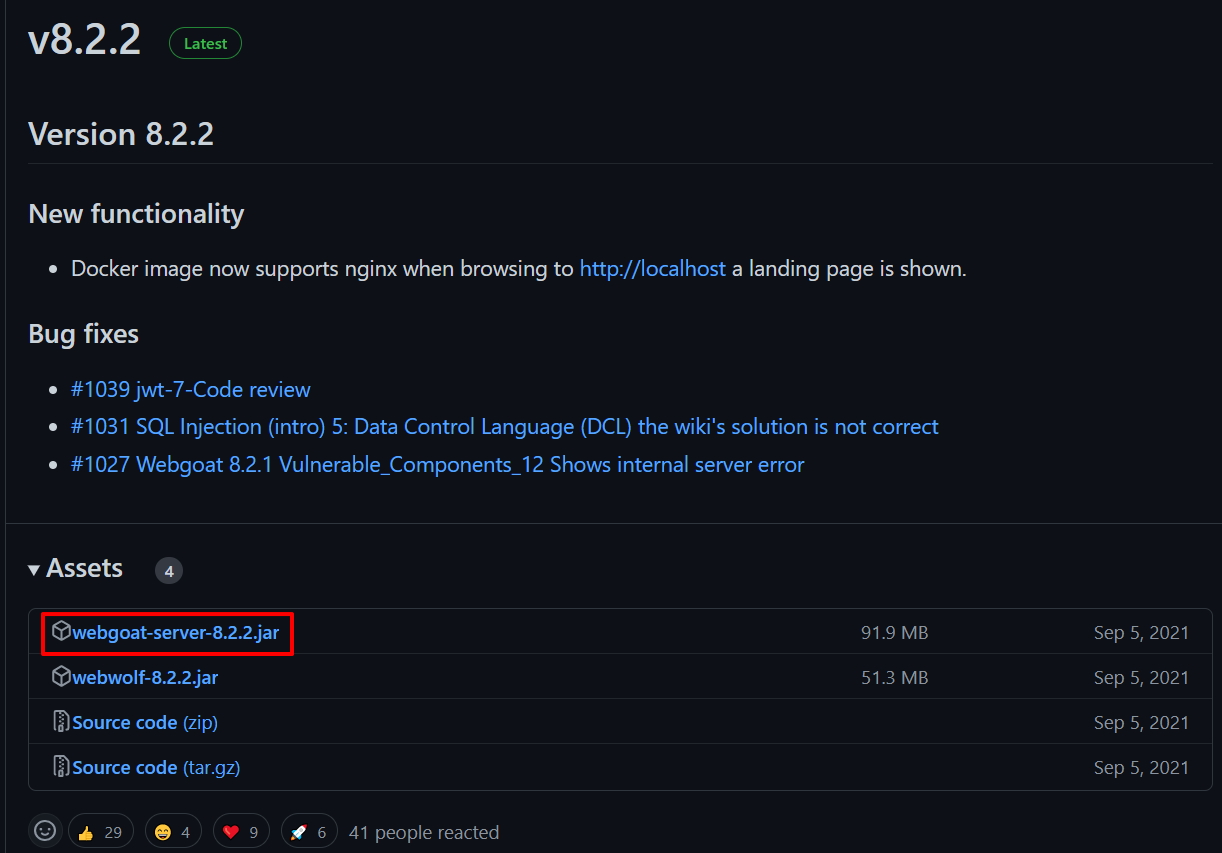This screenshot has height=853, width=1222.
Task: Click the v8.2.2 release title
Action: click(x=85, y=40)
